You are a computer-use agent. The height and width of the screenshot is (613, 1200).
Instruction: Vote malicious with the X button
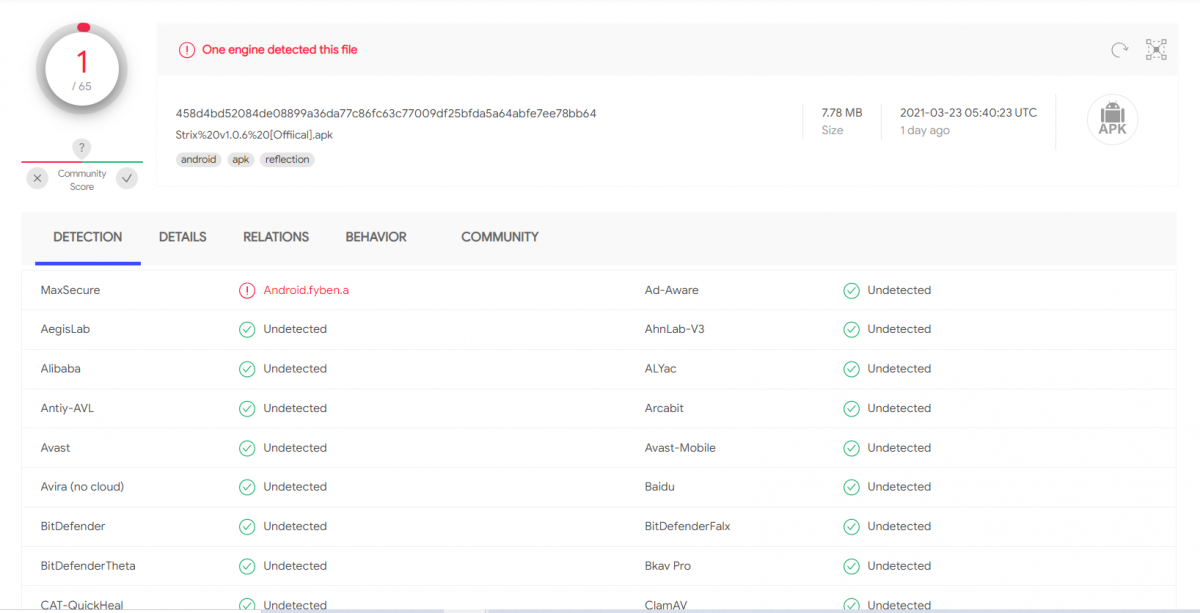(x=37, y=179)
